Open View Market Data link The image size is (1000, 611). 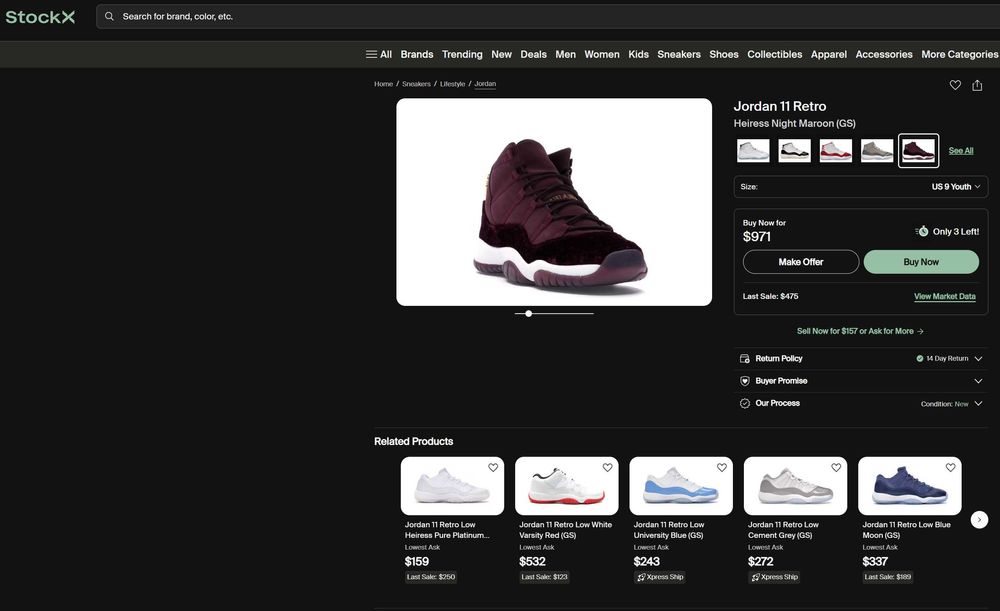[x=945, y=296]
